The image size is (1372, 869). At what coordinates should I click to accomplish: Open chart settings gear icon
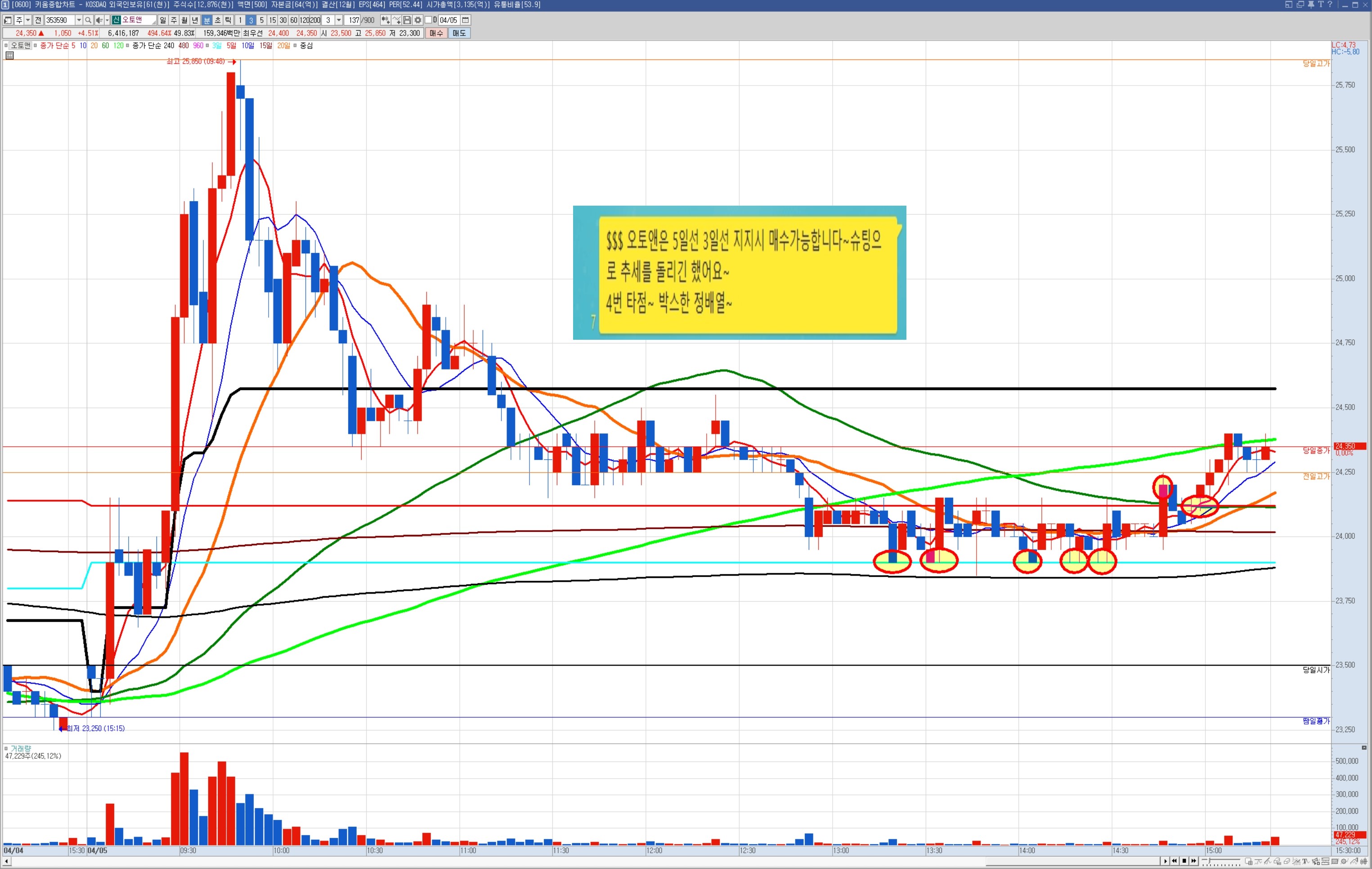coord(417,20)
